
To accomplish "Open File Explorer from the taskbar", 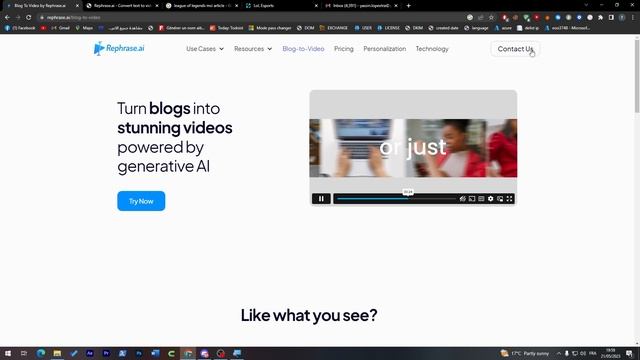I will coord(57,353).
